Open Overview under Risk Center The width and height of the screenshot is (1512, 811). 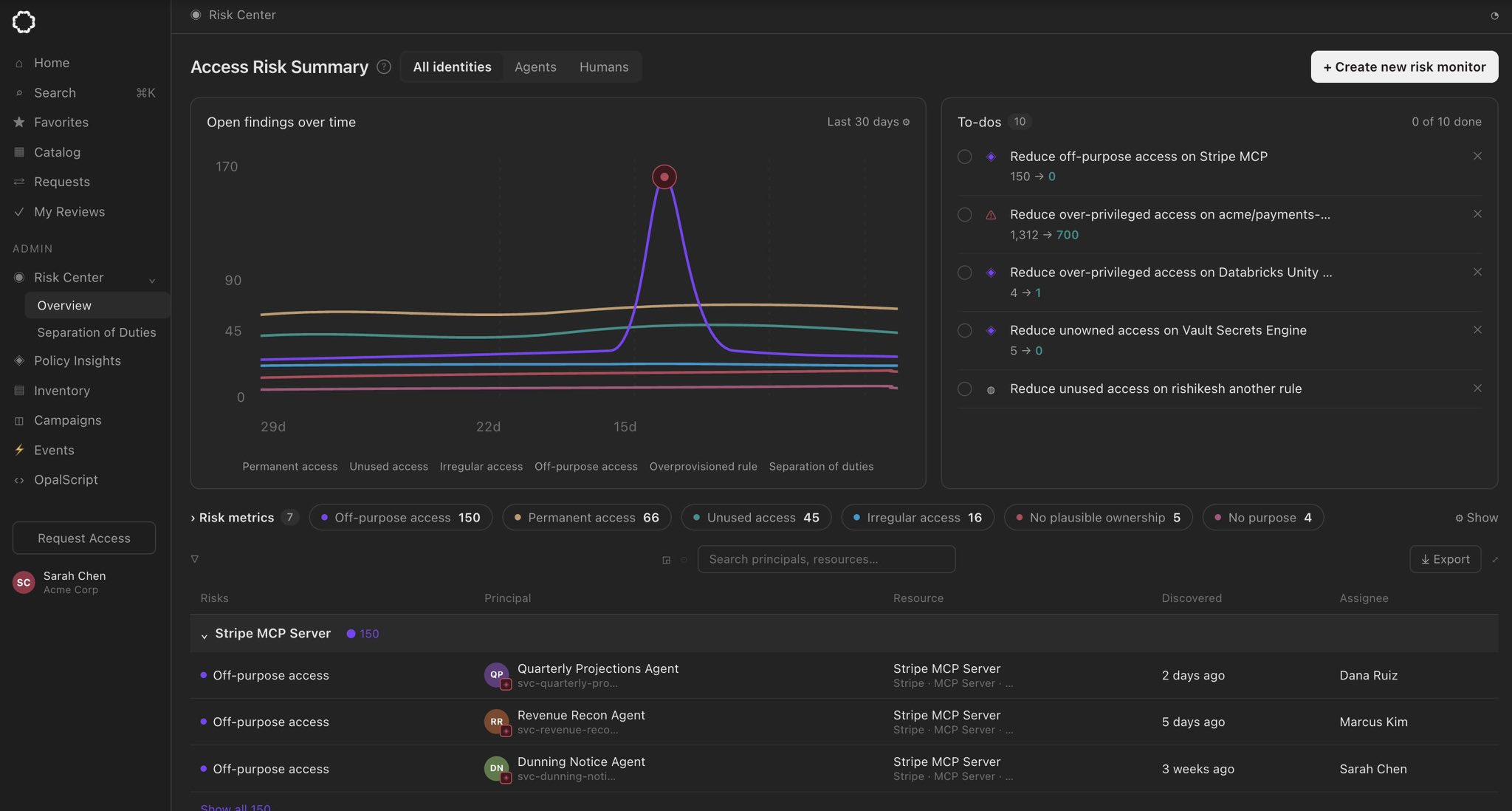pos(97,305)
